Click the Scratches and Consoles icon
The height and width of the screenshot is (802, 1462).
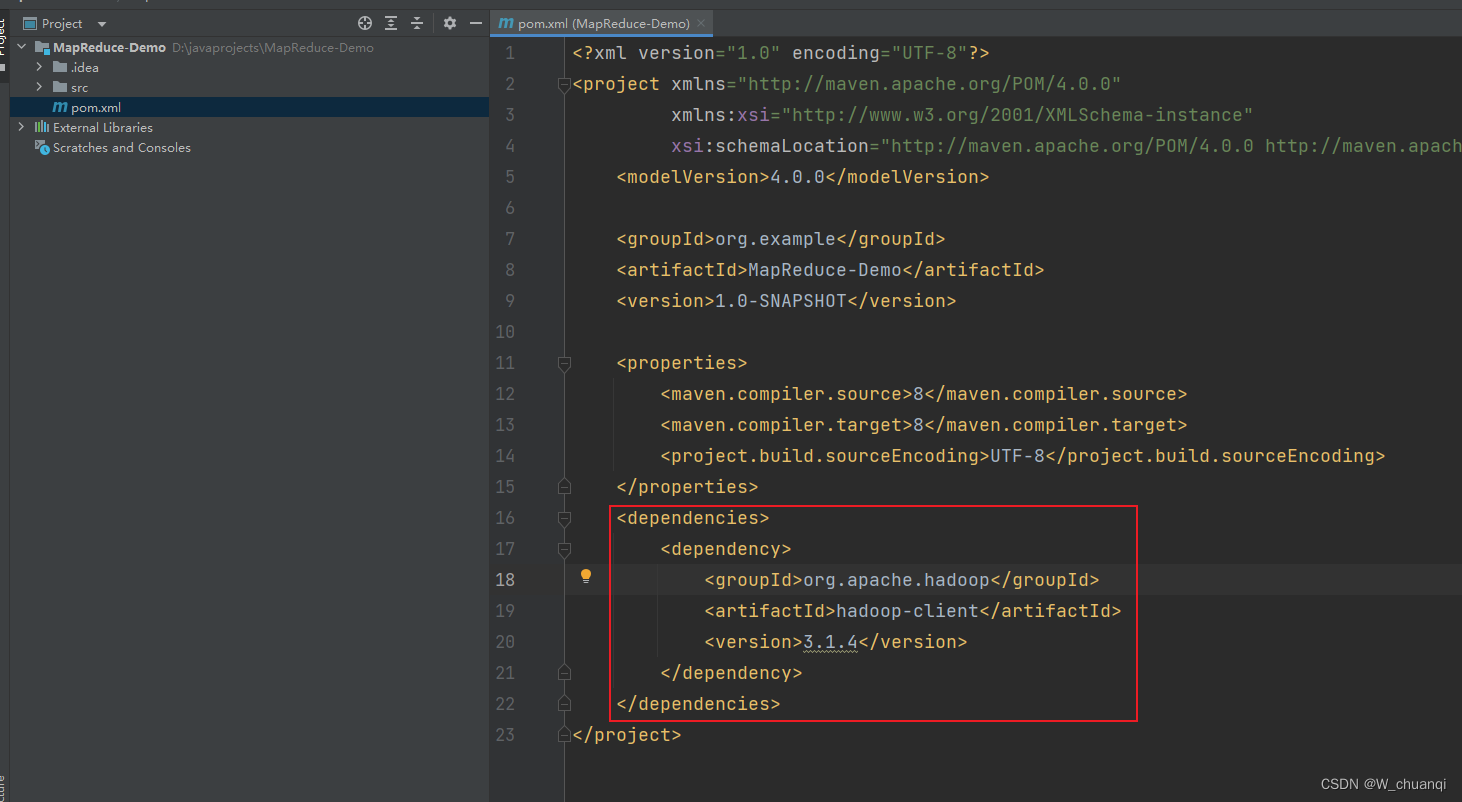pos(42,147)
